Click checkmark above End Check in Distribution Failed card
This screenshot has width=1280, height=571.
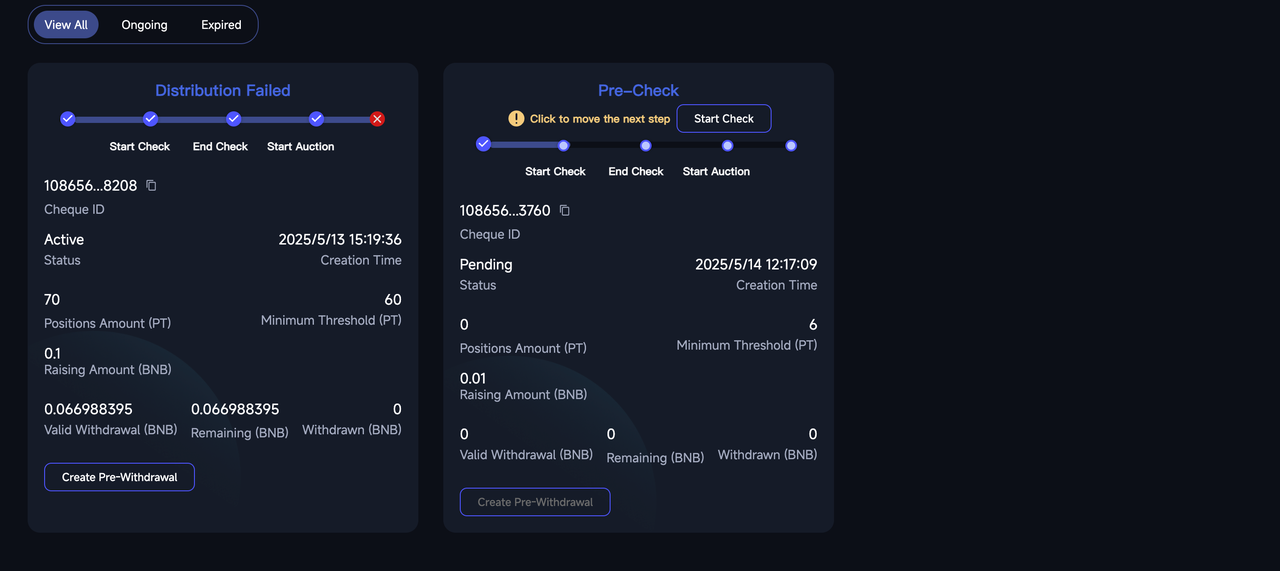click(x=234, y=119)
